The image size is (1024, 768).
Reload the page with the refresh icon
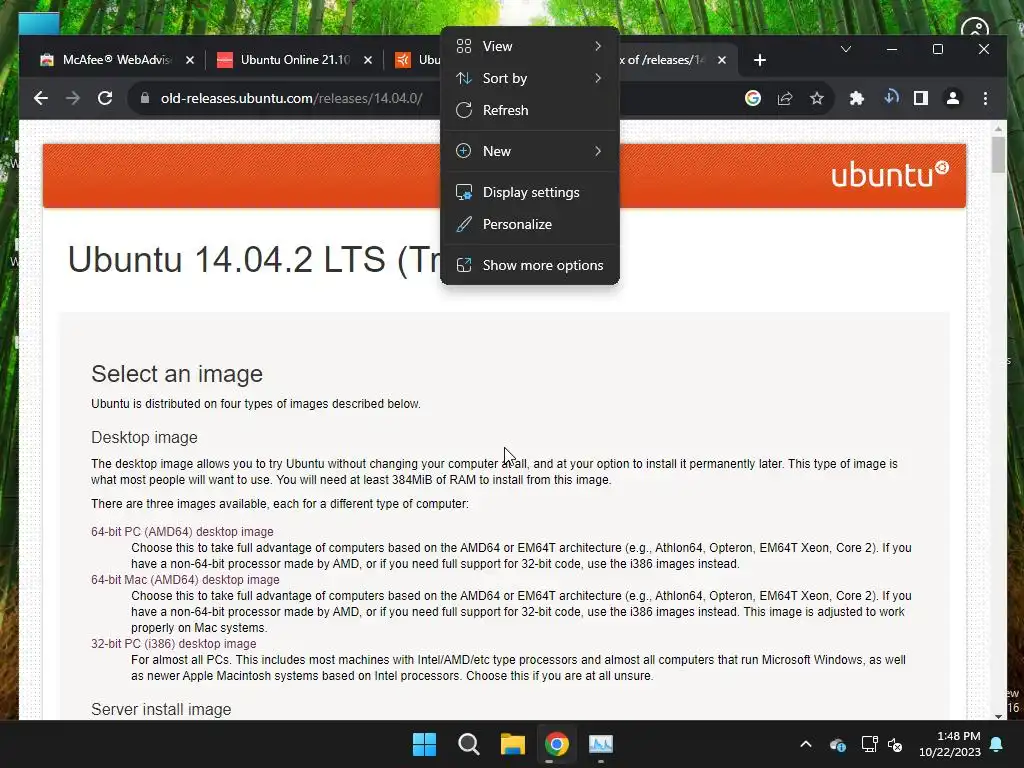(104, 98)
